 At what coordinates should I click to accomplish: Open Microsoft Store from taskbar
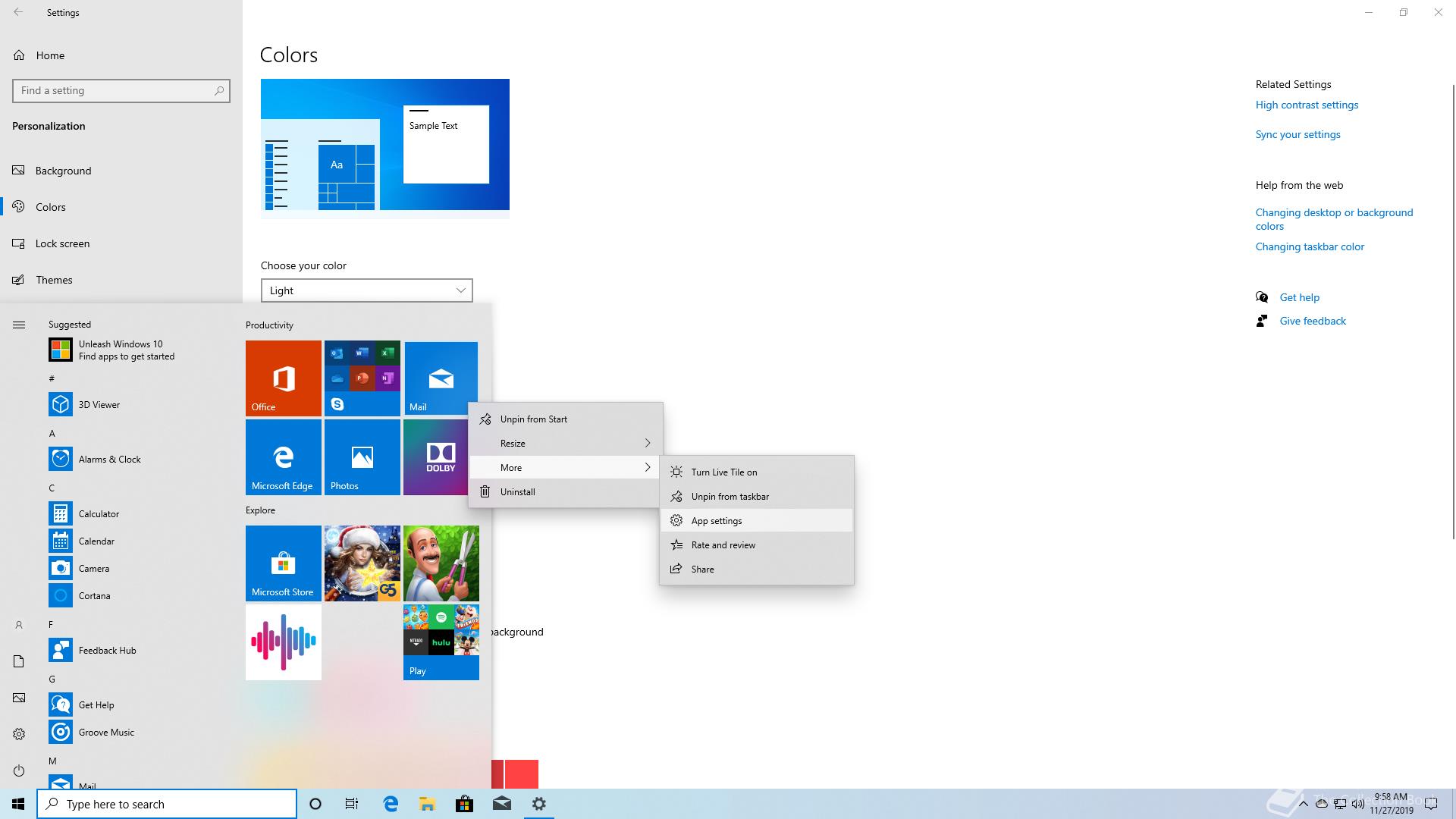tap(464, 804)
